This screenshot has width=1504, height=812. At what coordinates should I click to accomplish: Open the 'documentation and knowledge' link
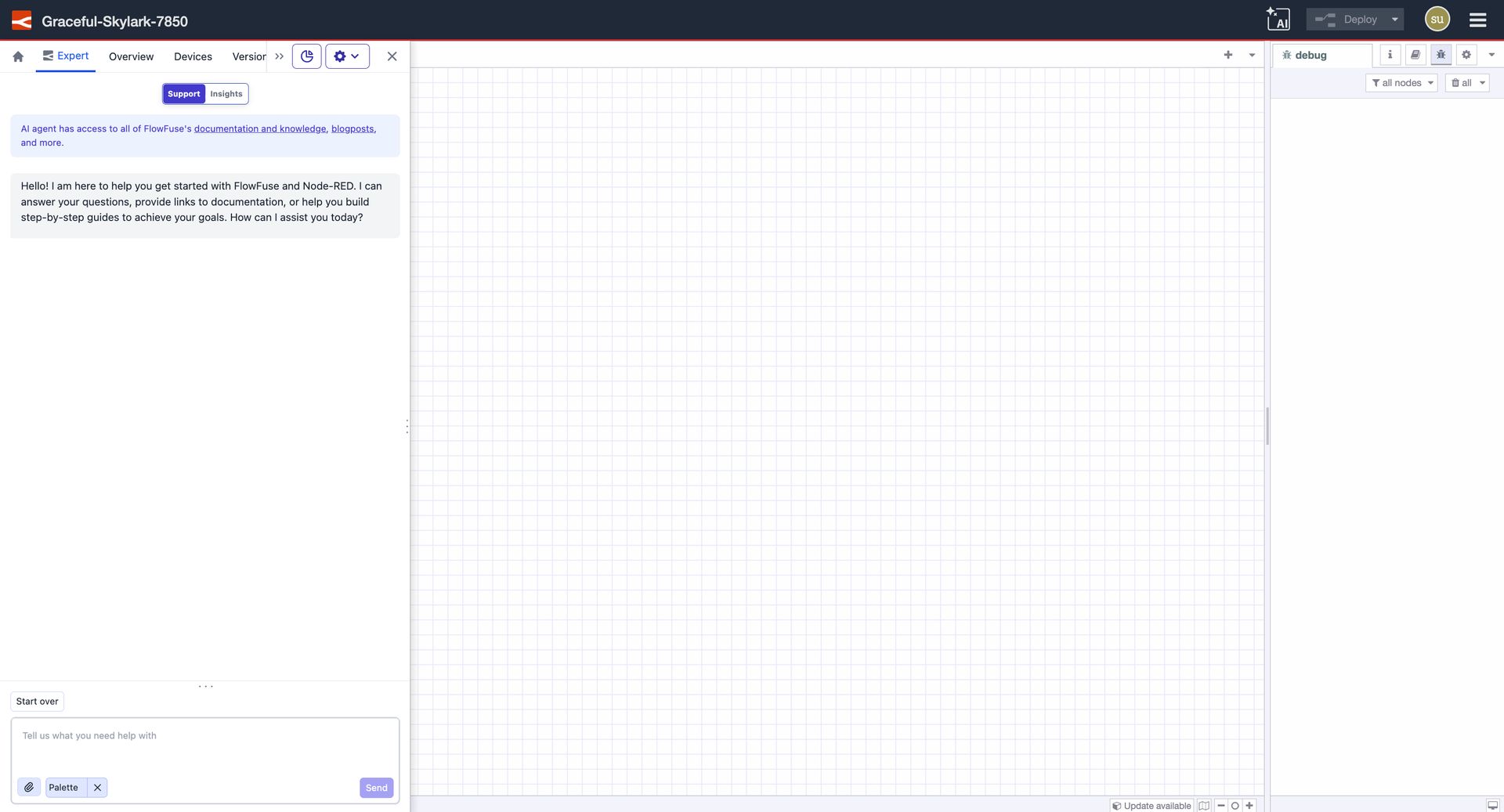pyautogui.click(x=260, y=128)
